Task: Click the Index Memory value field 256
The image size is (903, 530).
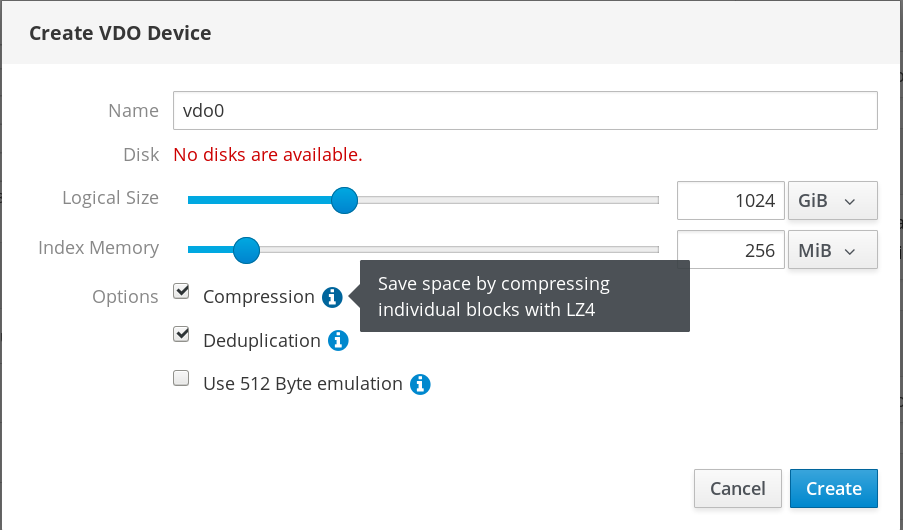Action: tap(731, 250)
